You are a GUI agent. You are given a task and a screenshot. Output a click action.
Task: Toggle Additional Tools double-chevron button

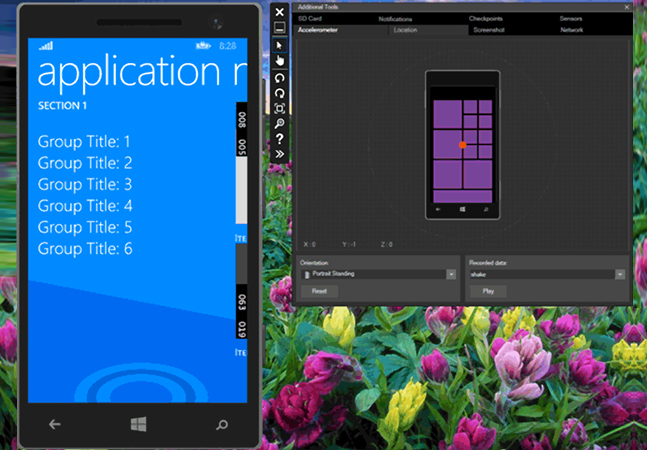279,154
